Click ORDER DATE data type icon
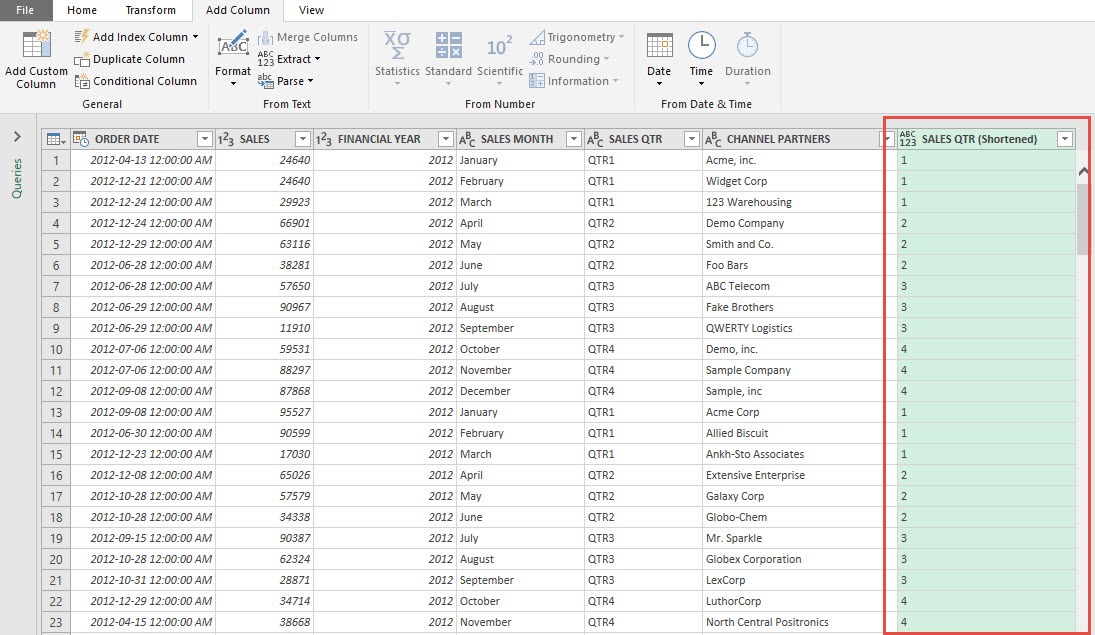 point(80,139)
